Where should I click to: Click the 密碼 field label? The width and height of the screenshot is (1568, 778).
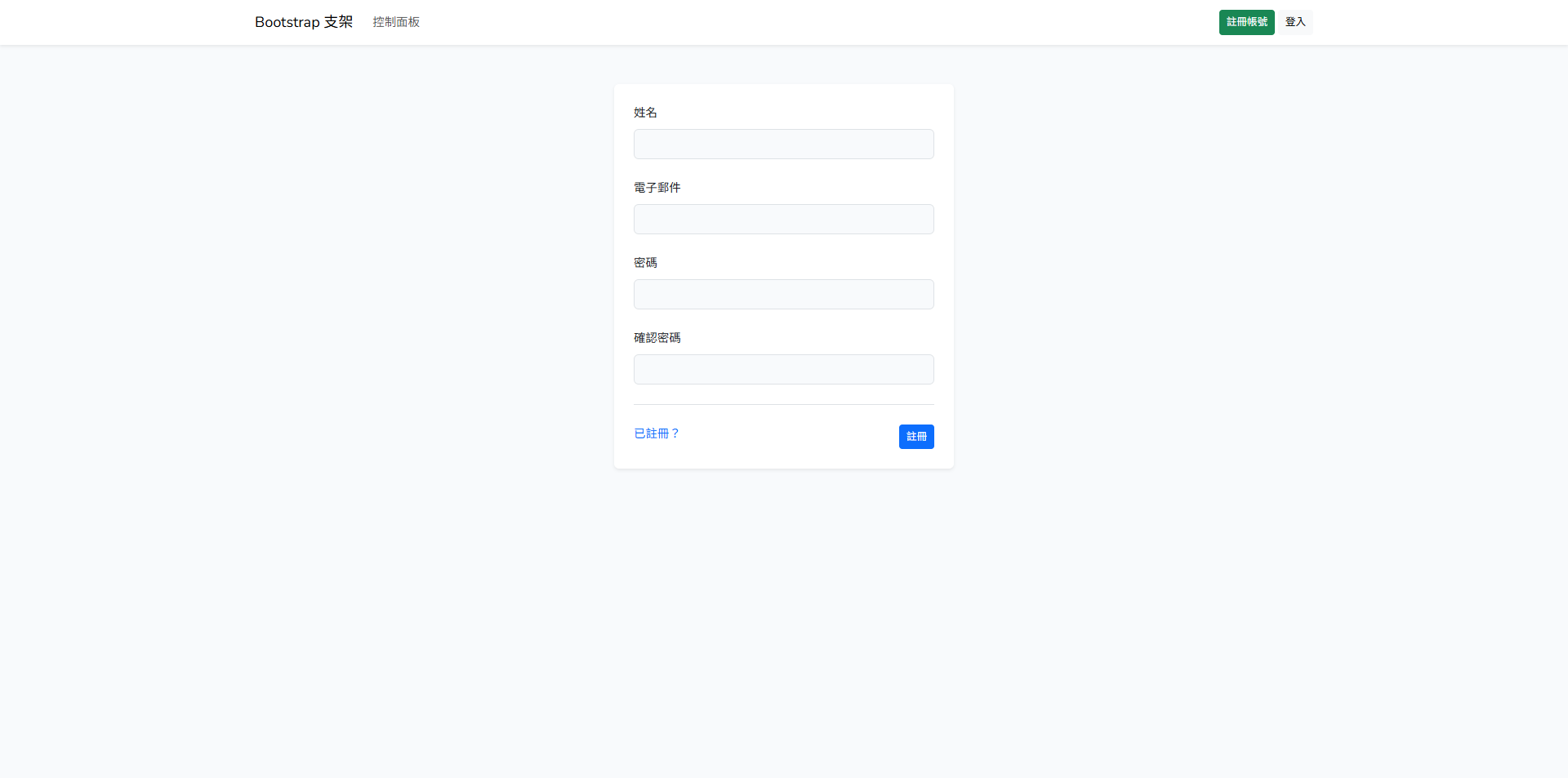point(645,263)
